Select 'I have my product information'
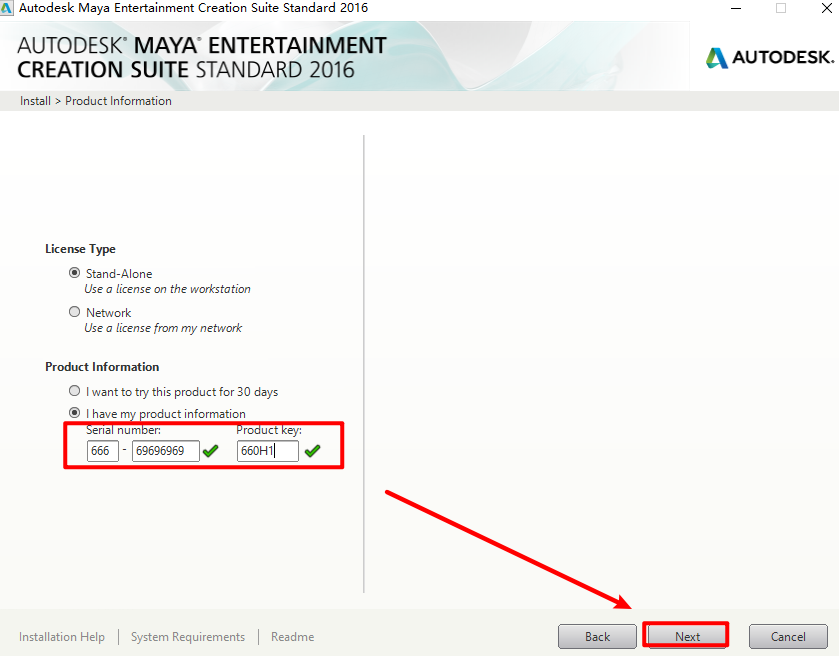 74,413
